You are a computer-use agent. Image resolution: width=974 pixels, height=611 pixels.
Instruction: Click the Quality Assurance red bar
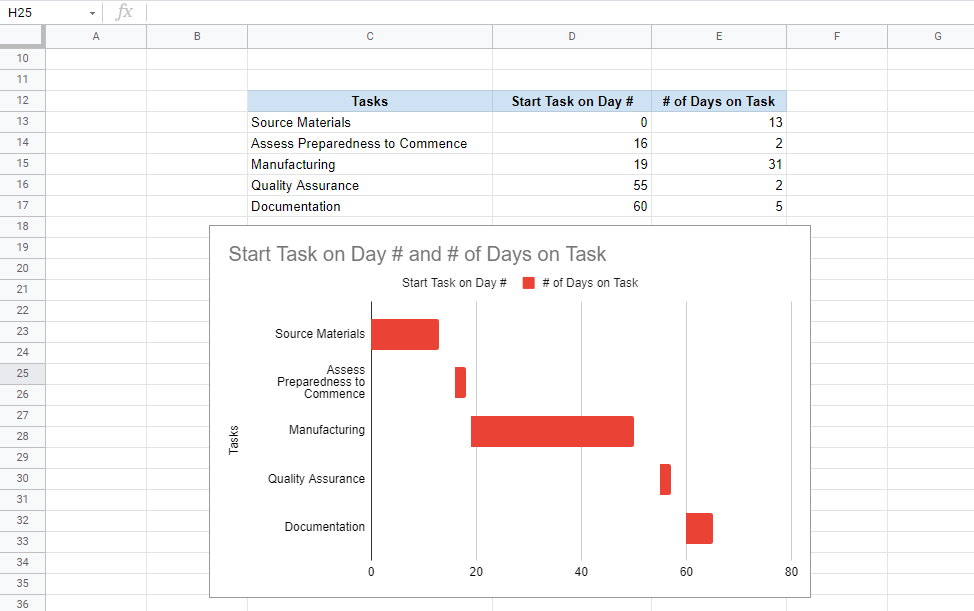click(665, 479)
